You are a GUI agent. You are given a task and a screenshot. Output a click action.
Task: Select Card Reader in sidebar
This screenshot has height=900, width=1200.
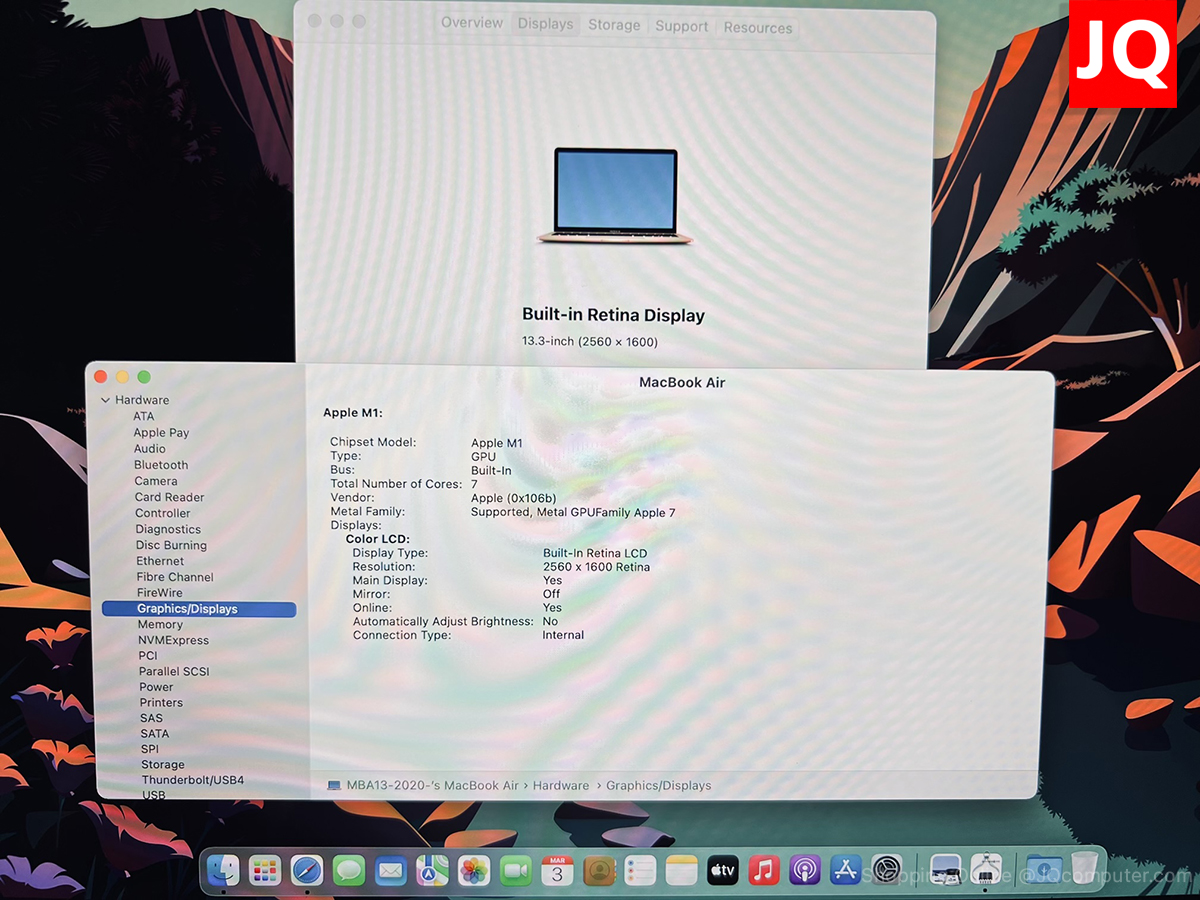(169, 497)
